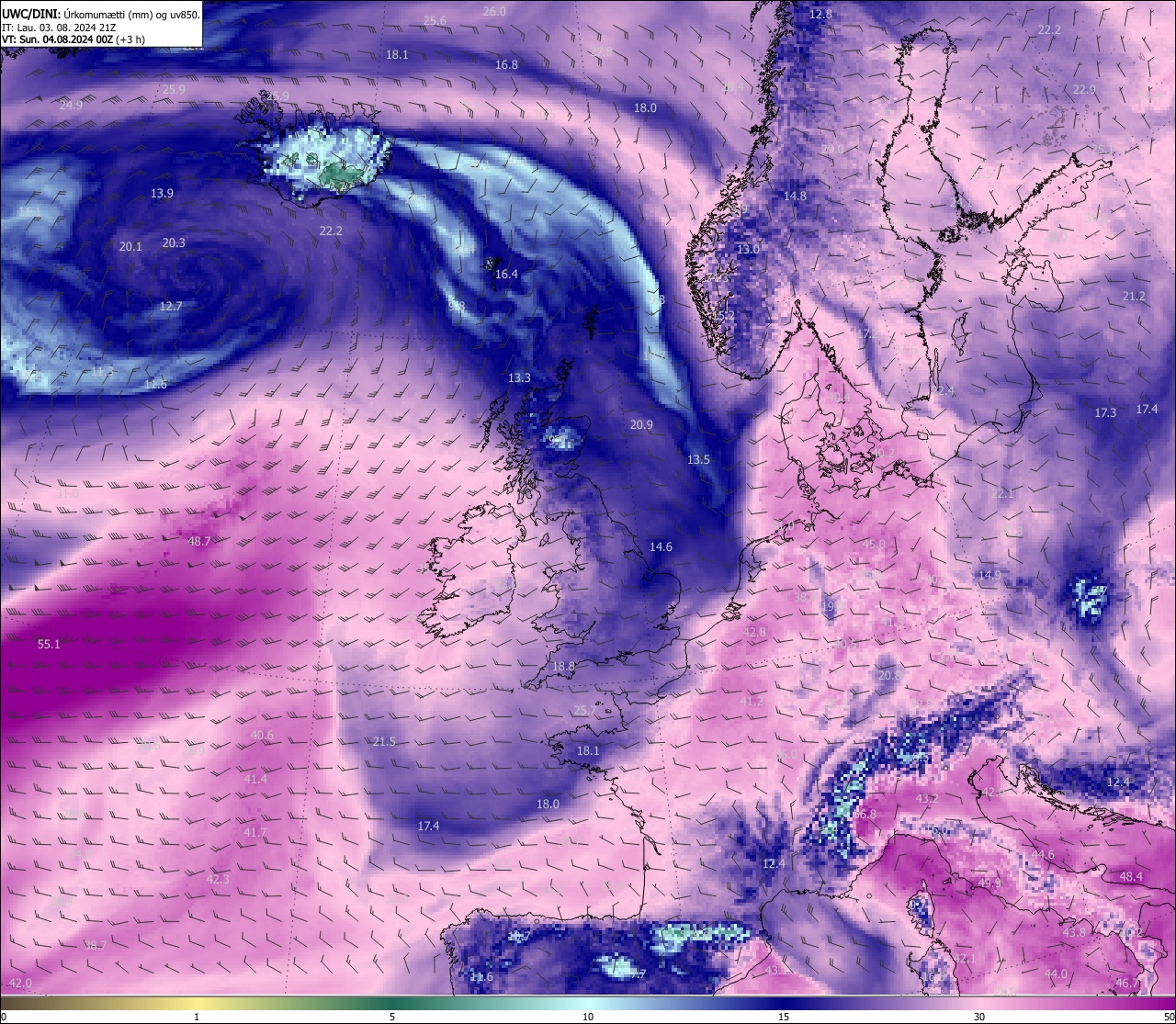
Task: Click the 49.9 value near Corsica
Action: 989,883
